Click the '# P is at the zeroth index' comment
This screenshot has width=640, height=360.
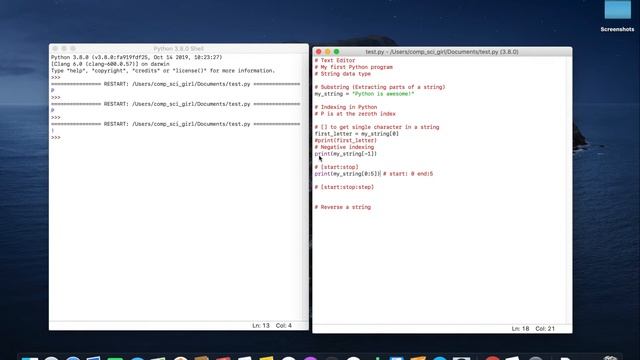(355, 114)
